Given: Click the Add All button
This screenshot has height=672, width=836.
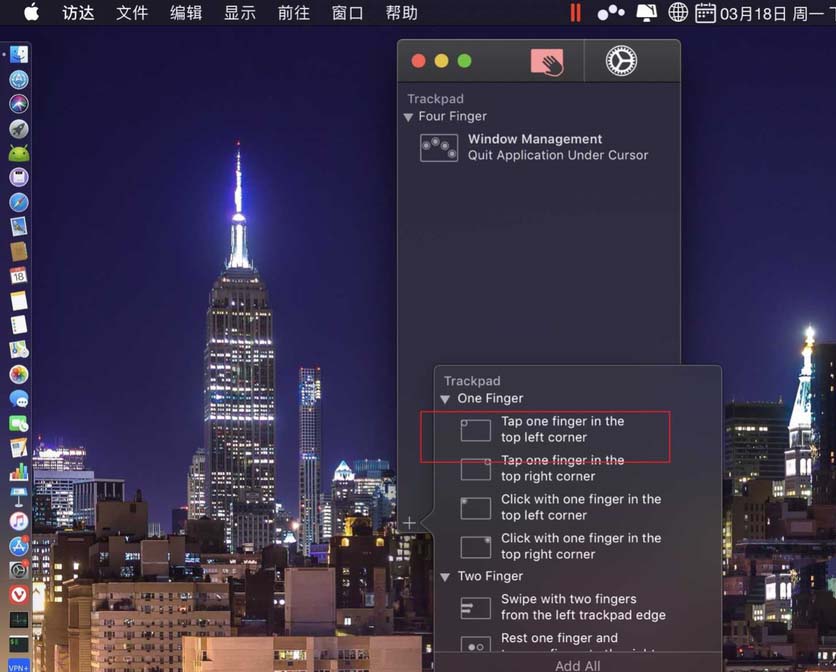Looking at the screenshot, I should click(578, 664).
